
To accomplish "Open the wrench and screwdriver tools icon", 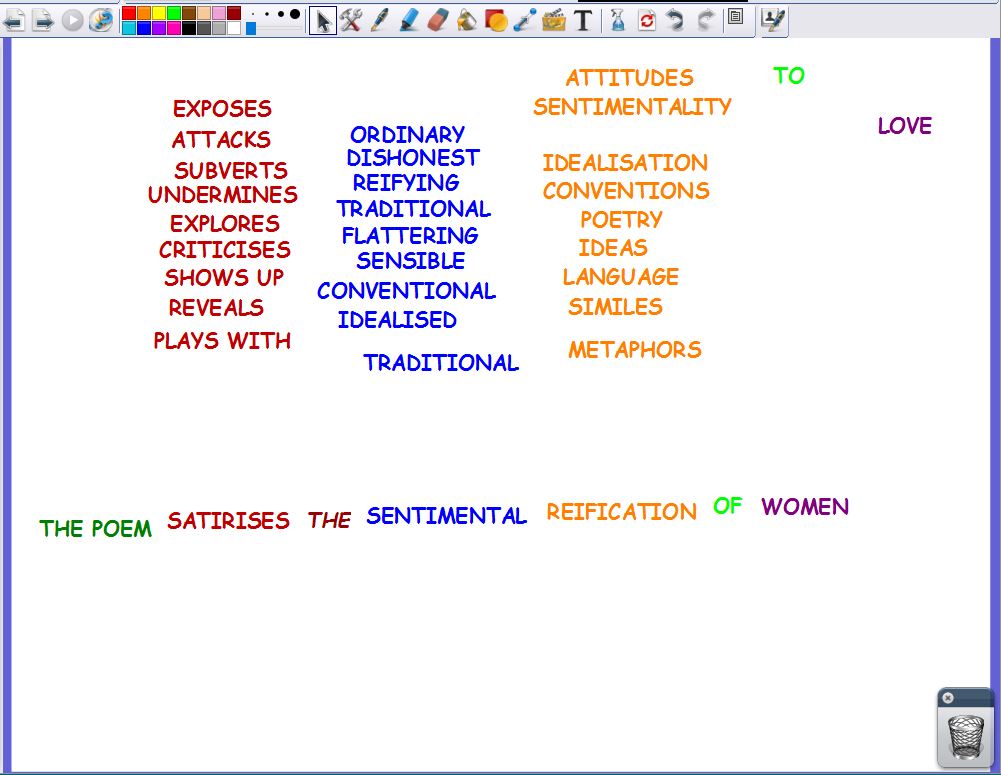I will (x=351, y=20).
